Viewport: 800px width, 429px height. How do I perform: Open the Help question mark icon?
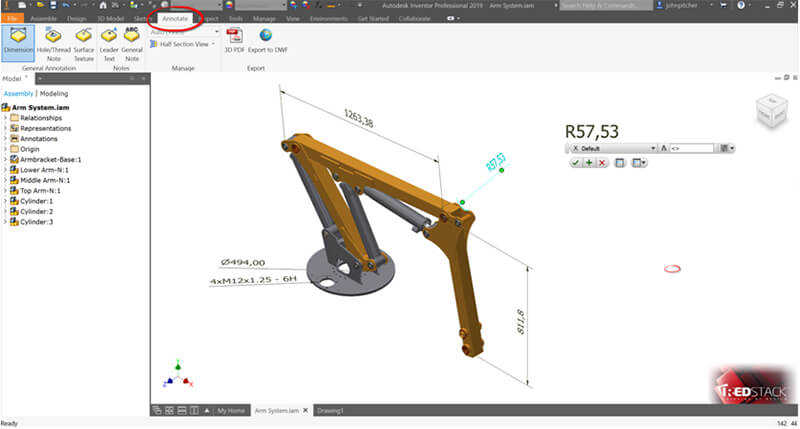741,5
